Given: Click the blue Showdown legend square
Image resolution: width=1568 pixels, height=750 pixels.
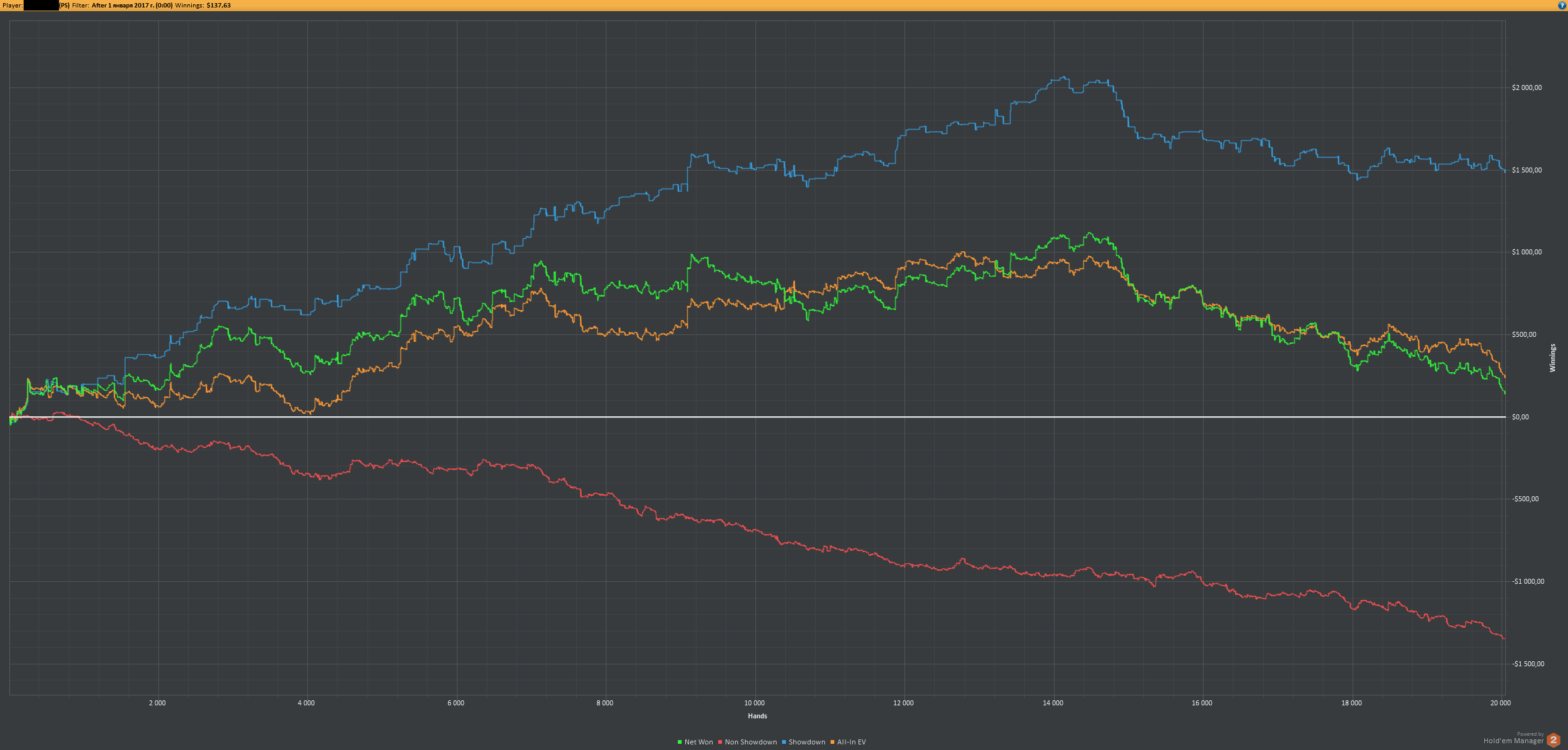Looking at the screenshot, I should coord(784,742).
